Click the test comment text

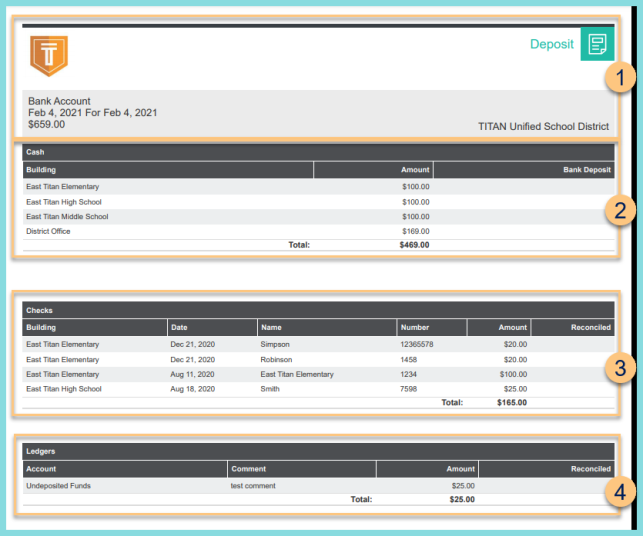253,486
